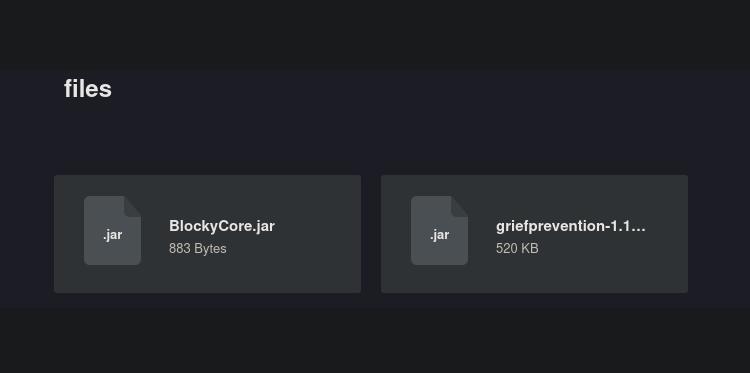Screen dimensions: 750x373
Task: Click the dark header bar above files
Action: [375, 35]
